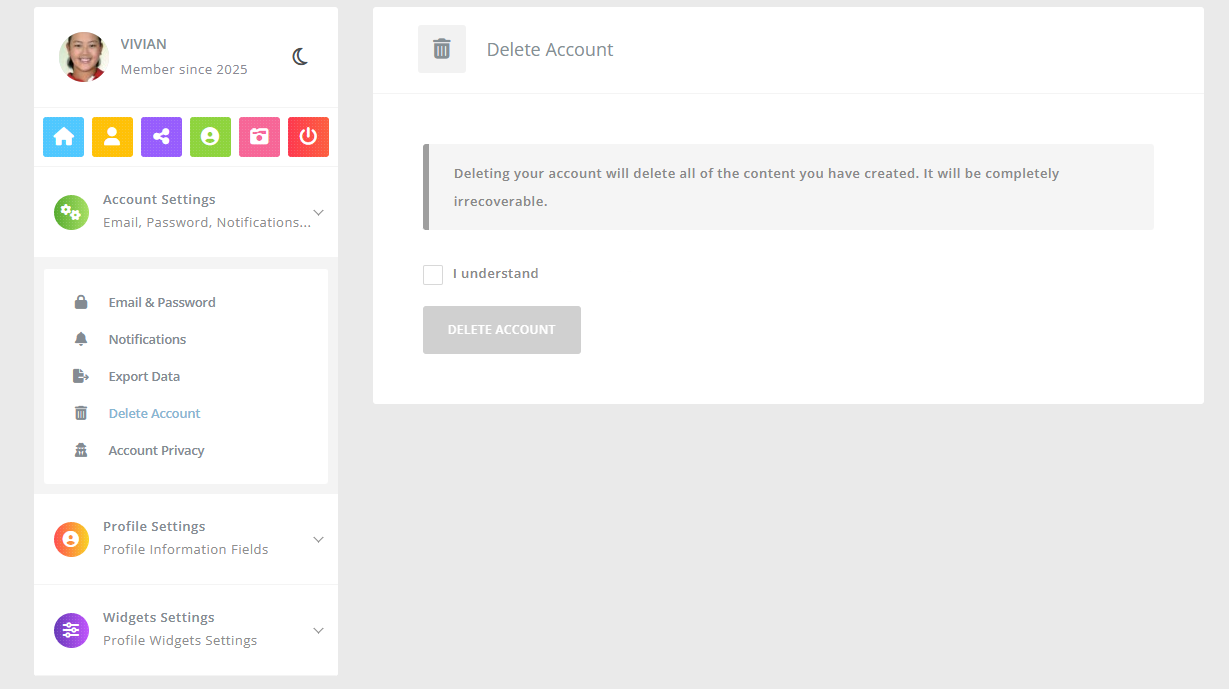
Task: Click the bell icon beside Notifications
Action: coord(81,339)
